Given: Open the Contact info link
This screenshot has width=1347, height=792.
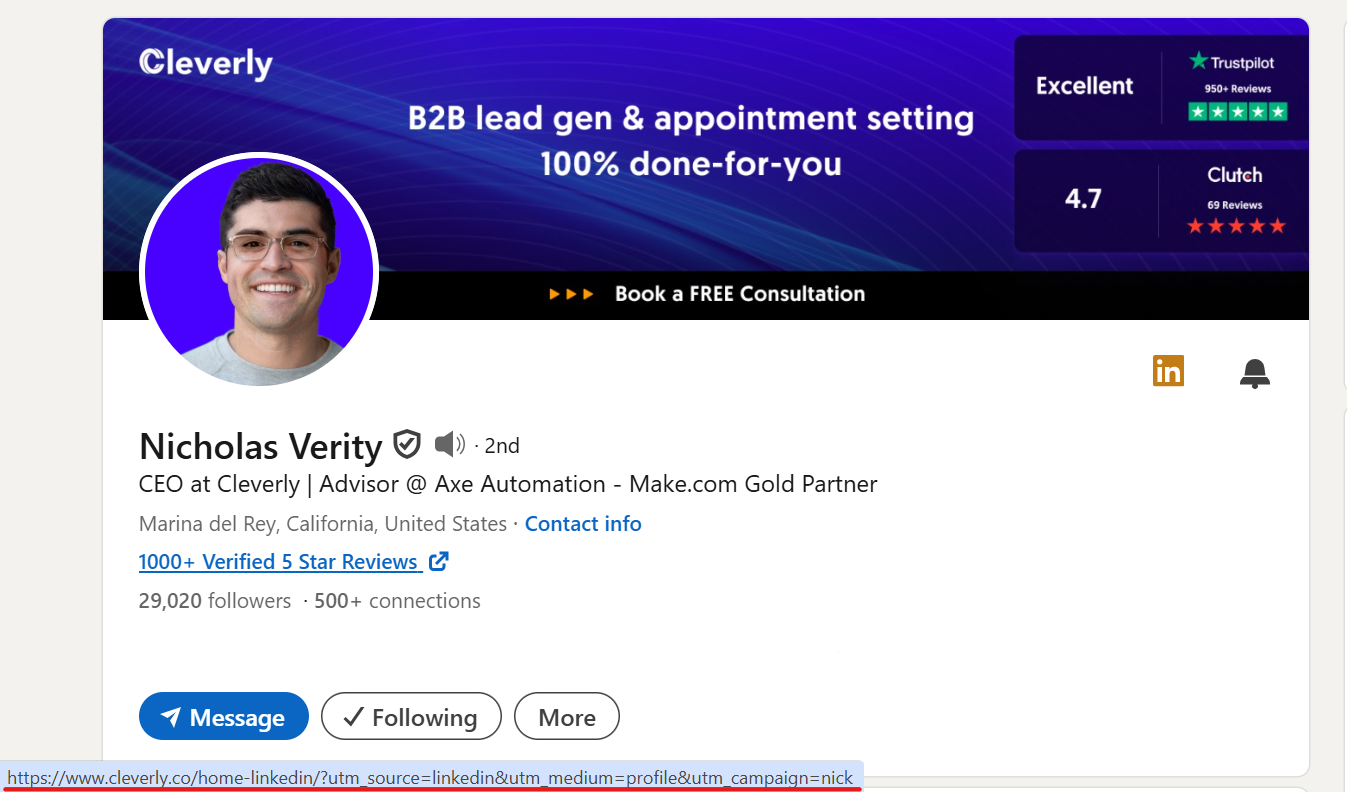Looking at the screenshot, I should tap(583, 524).
